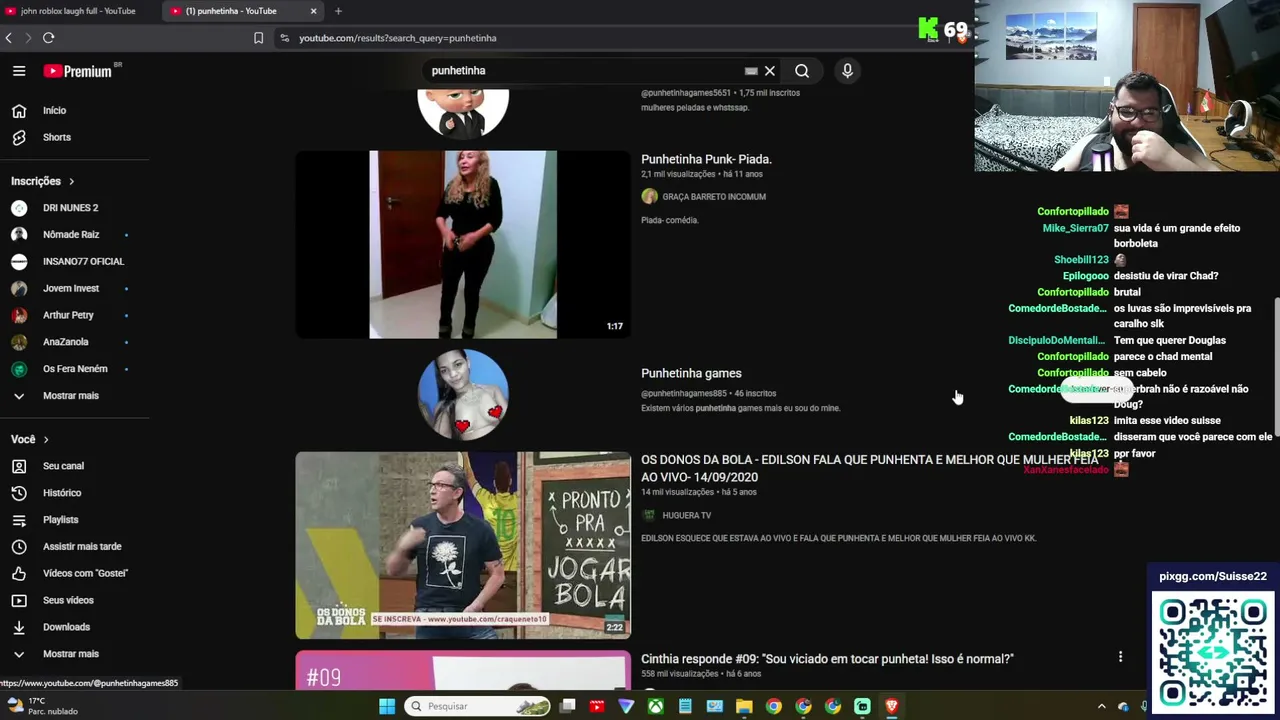Open a new browser tab

point(338,11)
